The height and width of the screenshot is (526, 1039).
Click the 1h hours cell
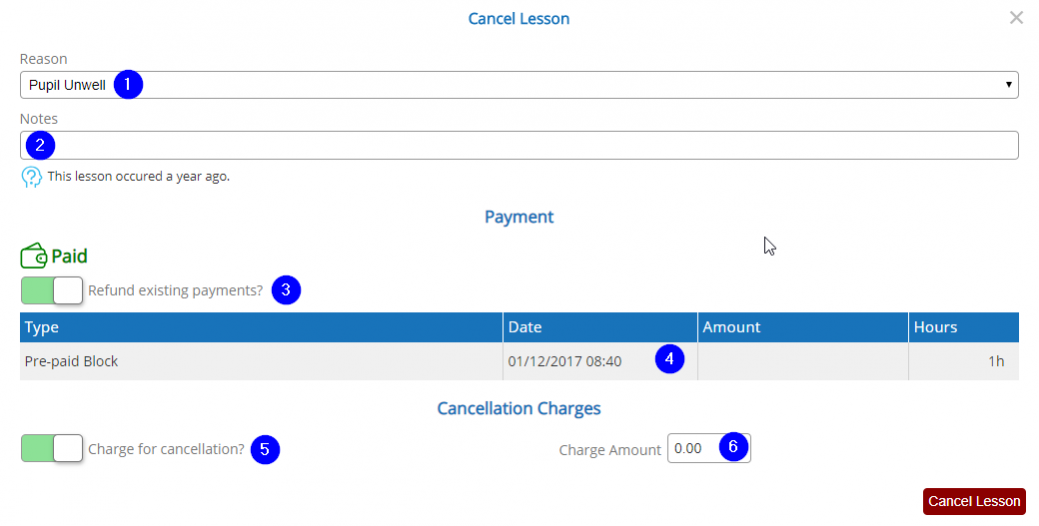963,361
